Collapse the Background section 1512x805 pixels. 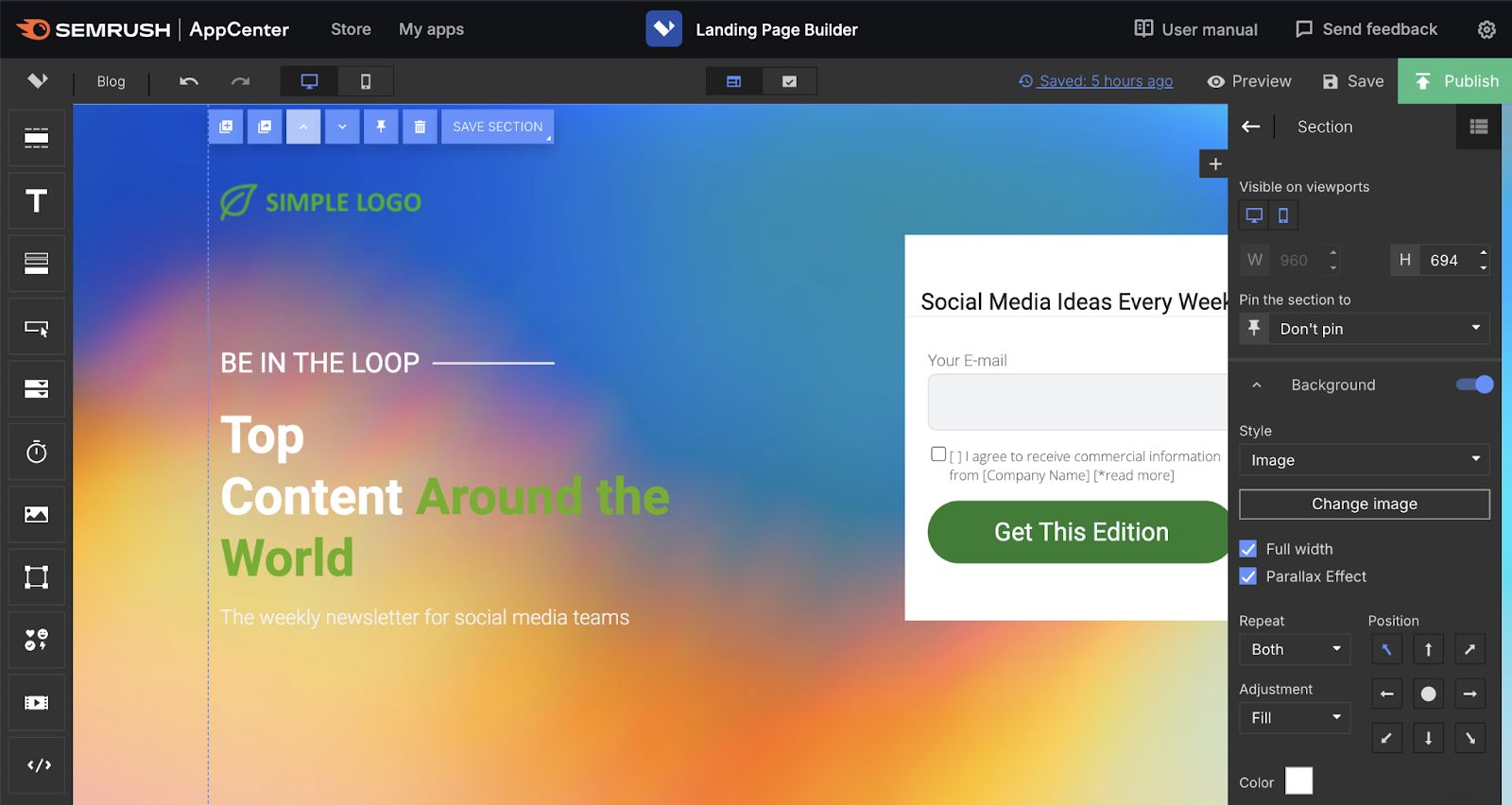pyautogui.click(x=1257, y=385)
